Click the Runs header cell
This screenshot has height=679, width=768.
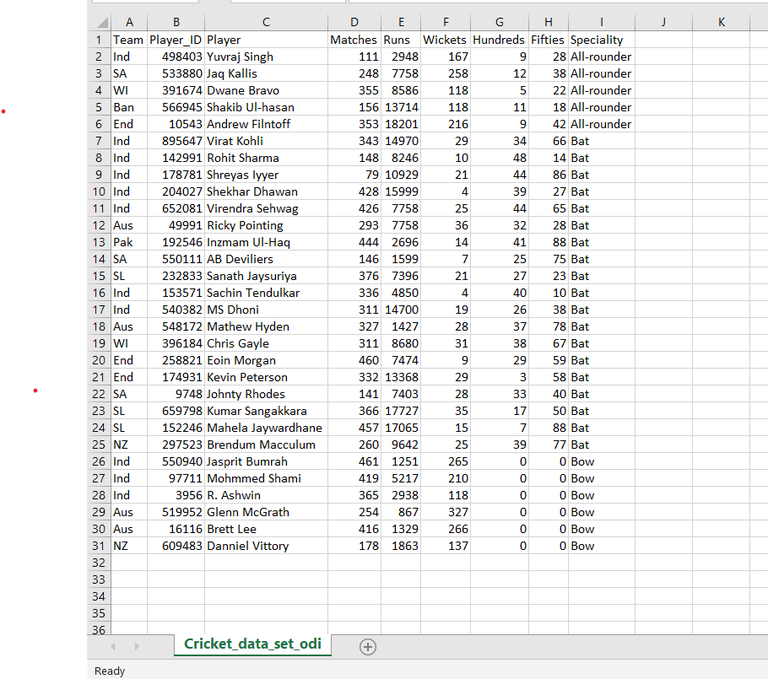pos(401,40)
